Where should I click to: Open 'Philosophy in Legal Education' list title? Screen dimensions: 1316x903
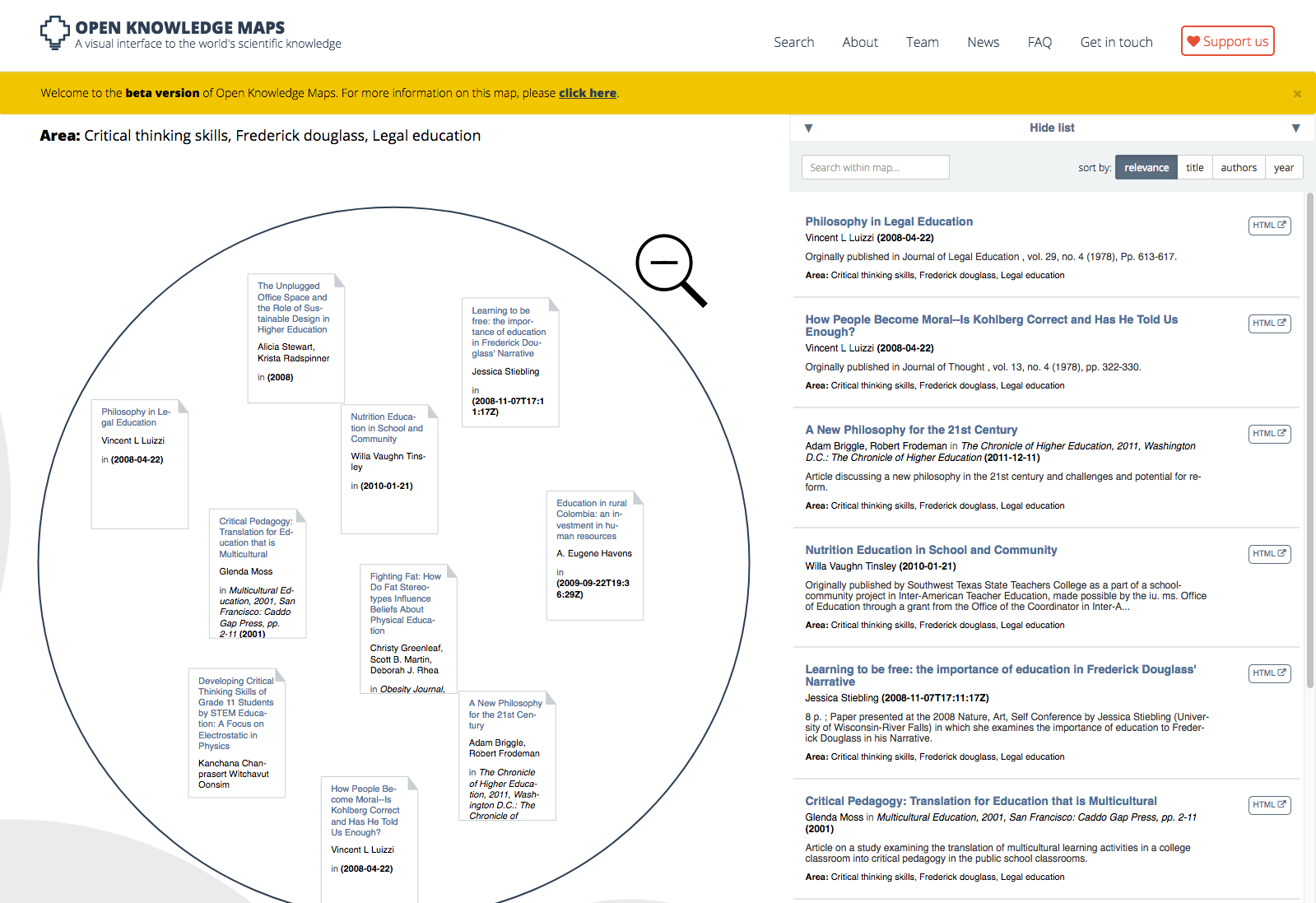click(x=889, y=221)
